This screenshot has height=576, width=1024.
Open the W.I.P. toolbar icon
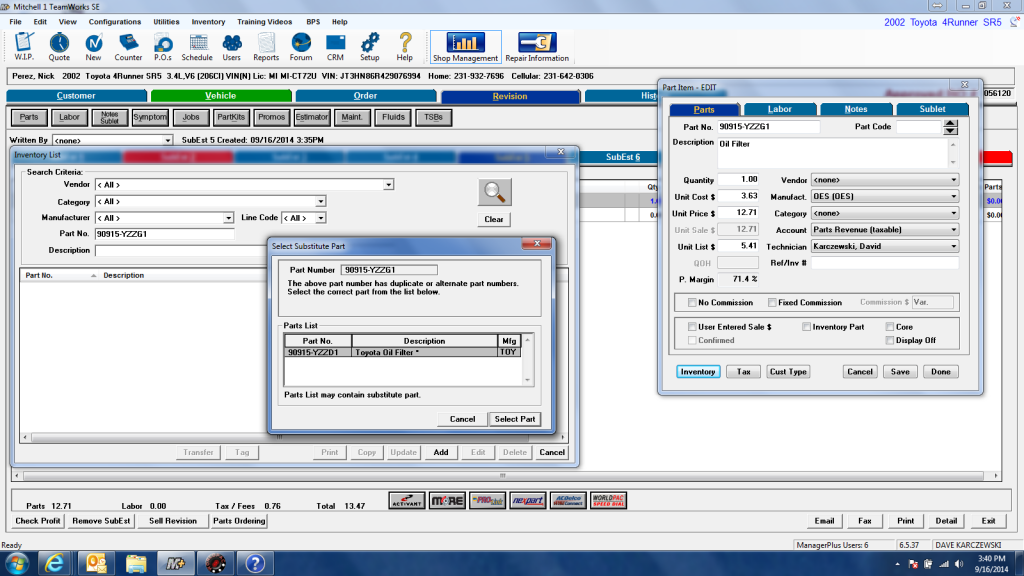[24, 46]
